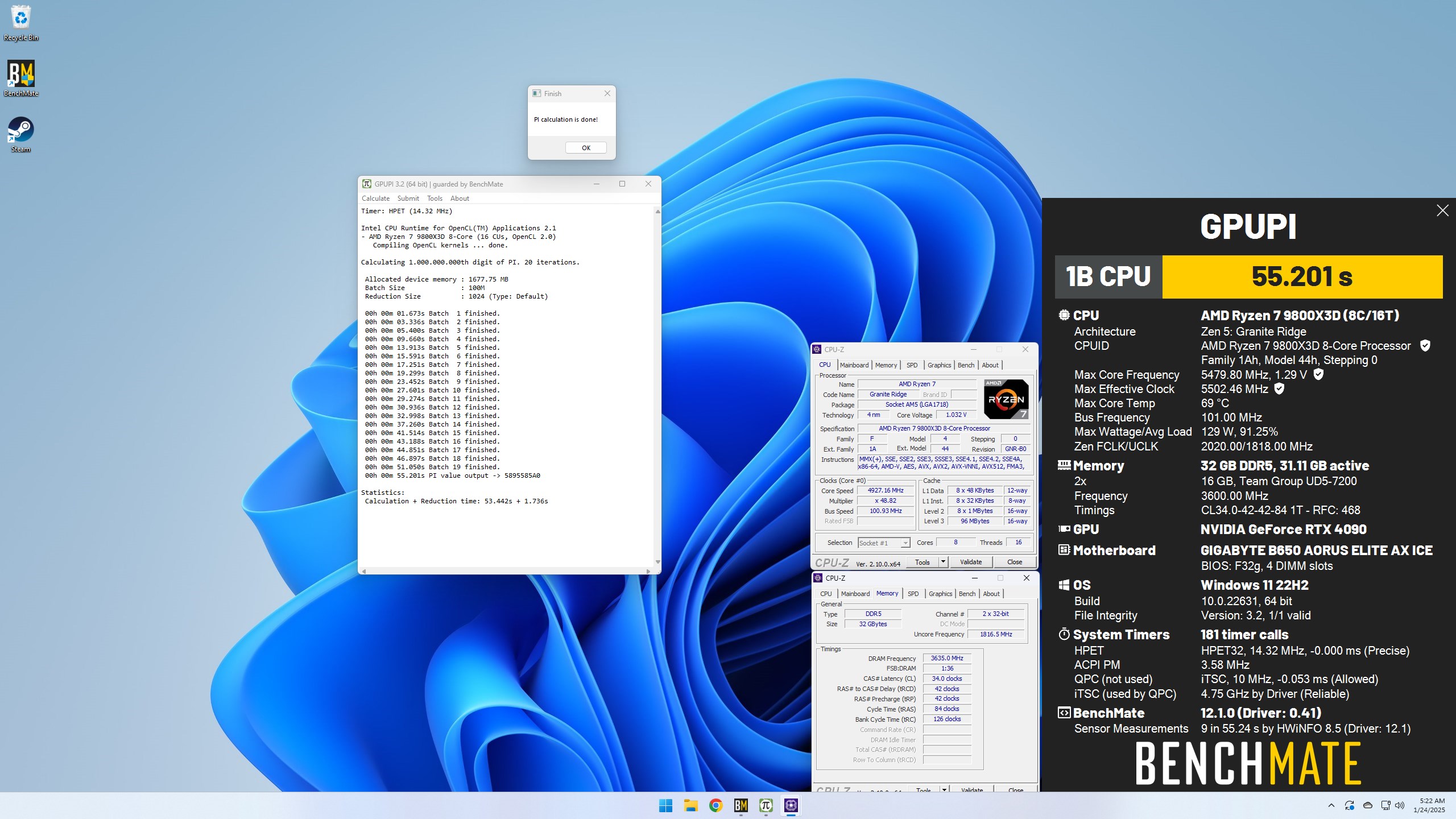Open the Steam desktop shortcut
1456x819 pixels.
point(21,134)
